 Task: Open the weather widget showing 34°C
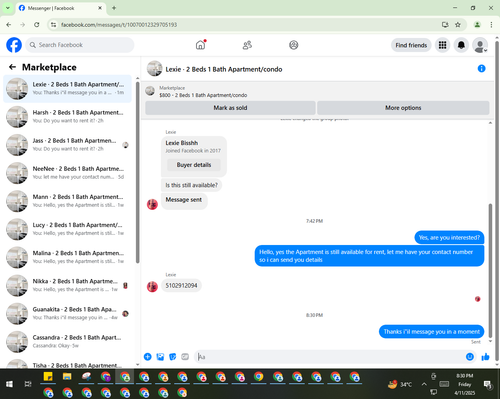(x=400, y=384)
